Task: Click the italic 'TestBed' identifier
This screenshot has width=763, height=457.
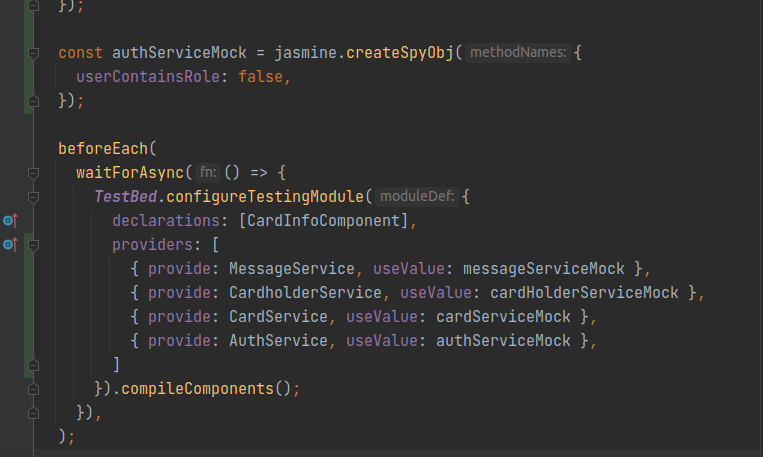Action: (126, 197)
